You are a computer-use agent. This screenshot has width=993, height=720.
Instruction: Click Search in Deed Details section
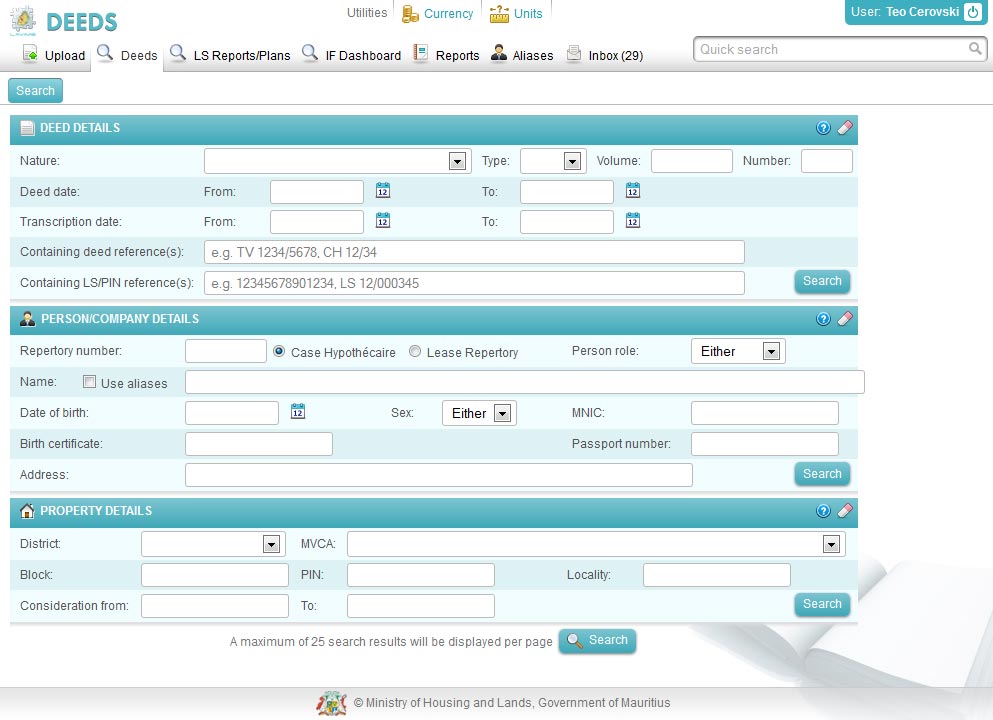click(x=822, y=281)
